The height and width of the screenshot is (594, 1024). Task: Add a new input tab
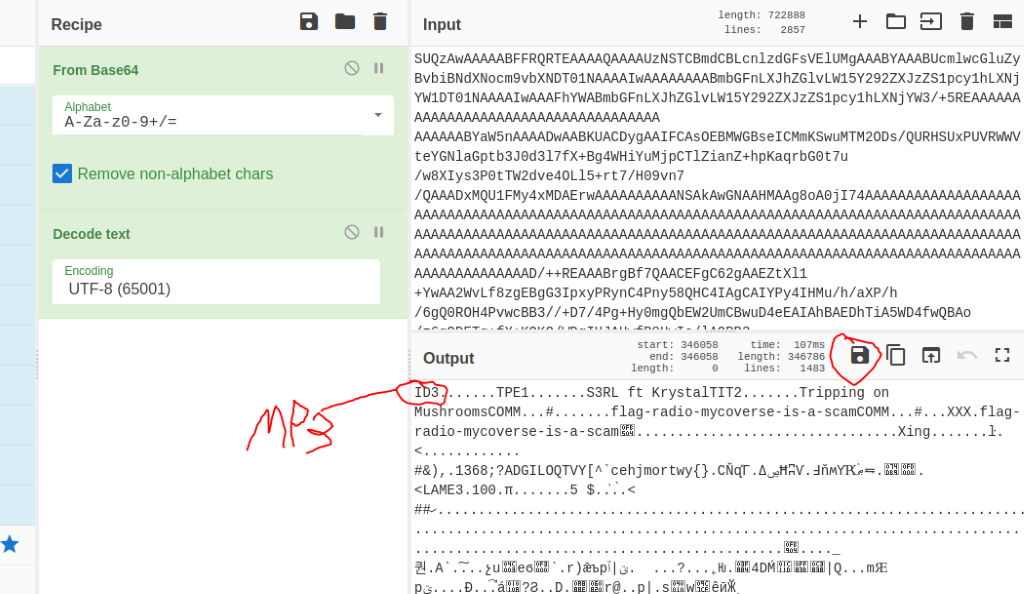coord(860,22)
